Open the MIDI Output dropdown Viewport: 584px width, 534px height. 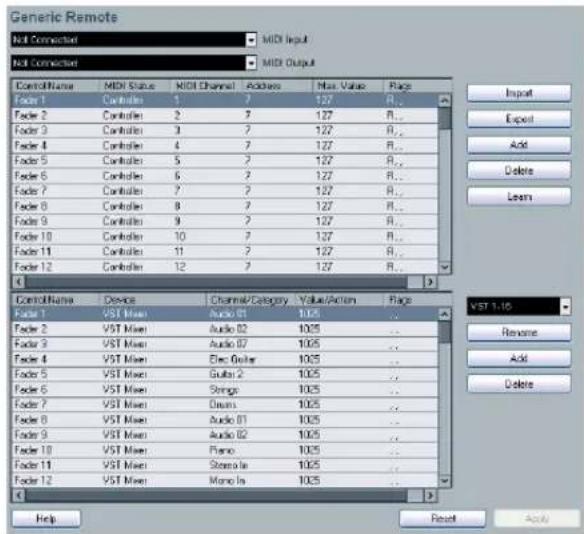point(134,63)
